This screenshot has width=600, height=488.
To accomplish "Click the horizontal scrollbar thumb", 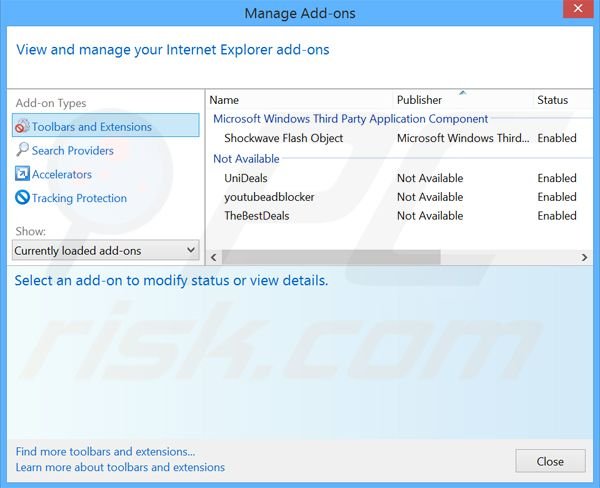I will tap(331, 258).
